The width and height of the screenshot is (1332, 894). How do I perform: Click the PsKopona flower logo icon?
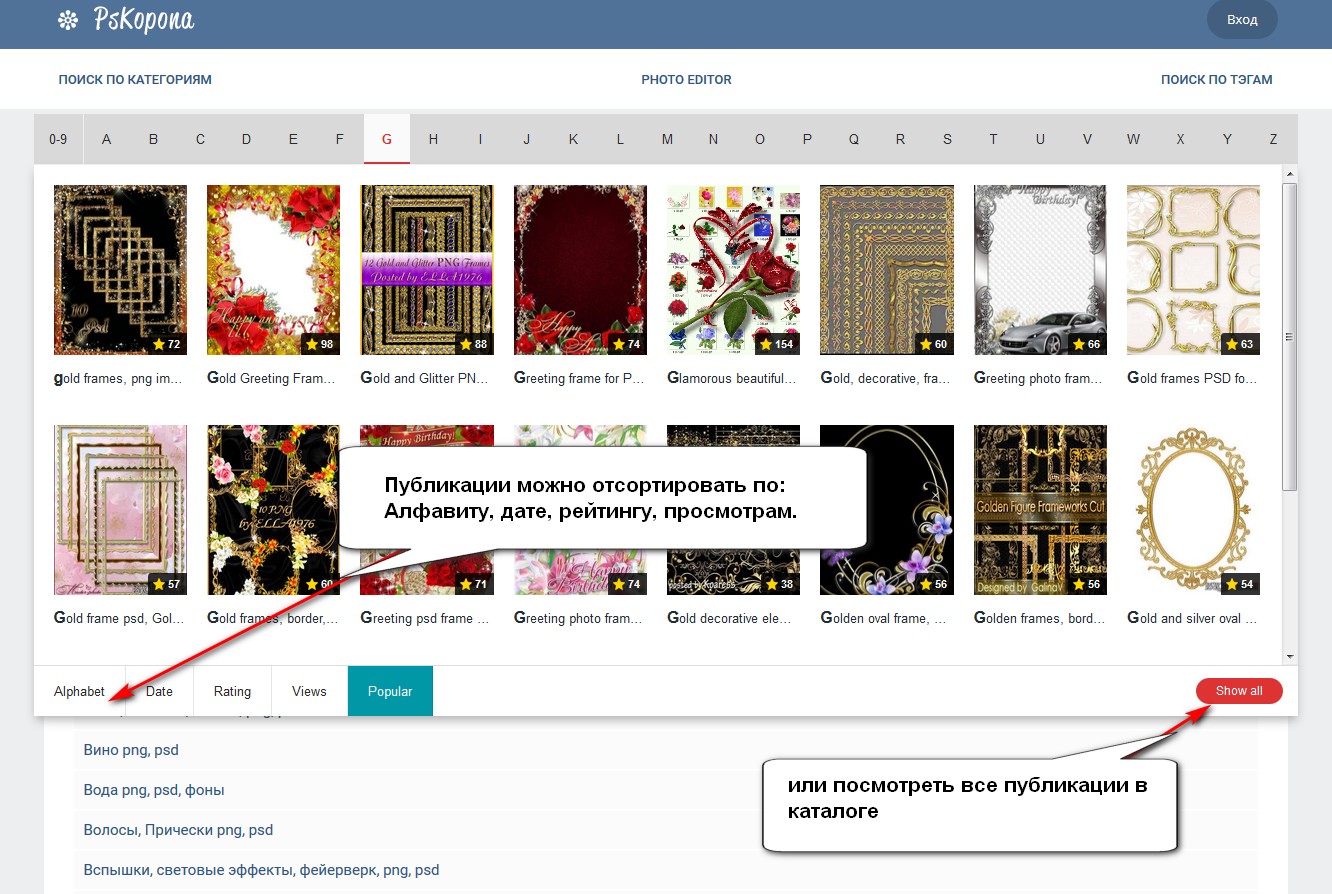[68, 20]
